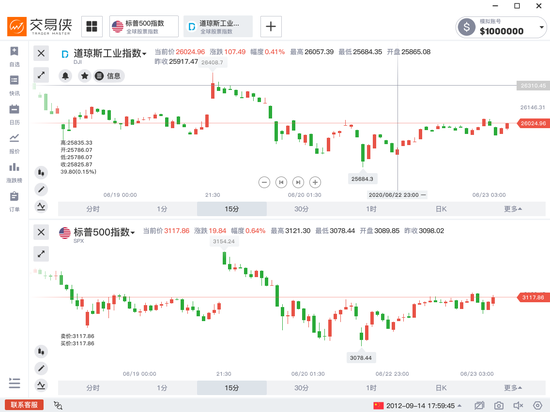
Task: Select the drawing pencil tool in 道琼斯 chart
Action: [41, 189]
